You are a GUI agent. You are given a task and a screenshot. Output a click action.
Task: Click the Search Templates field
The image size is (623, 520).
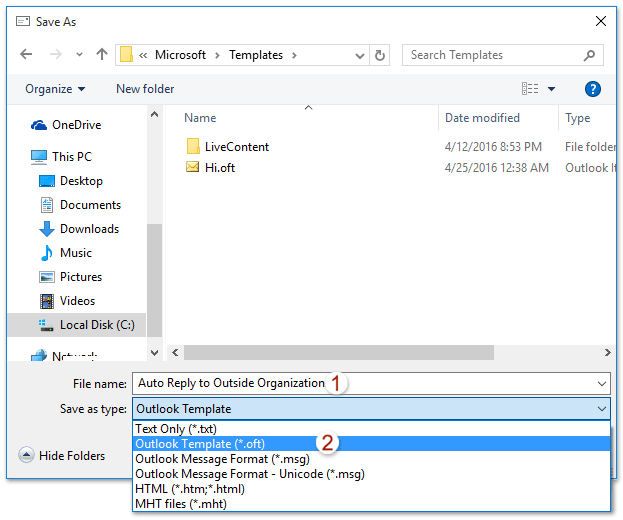click(500, 55)
